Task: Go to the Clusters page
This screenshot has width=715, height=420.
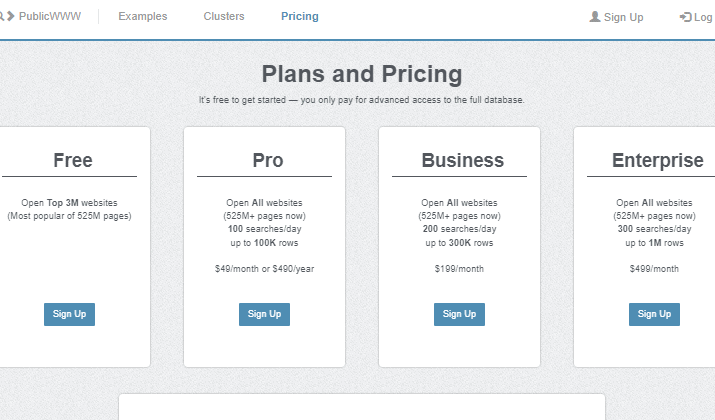Action: coord(224,17)
